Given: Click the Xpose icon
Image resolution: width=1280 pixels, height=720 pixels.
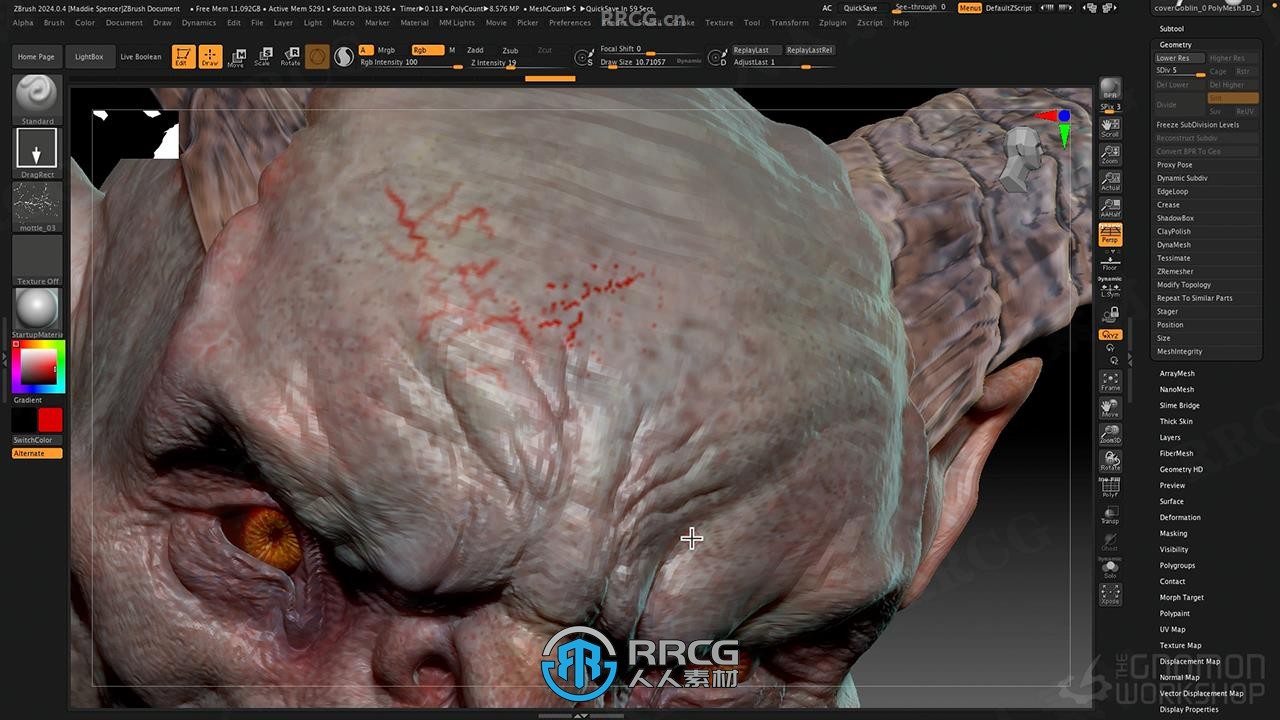Looking at the screenshot, I should (1110, 596).
